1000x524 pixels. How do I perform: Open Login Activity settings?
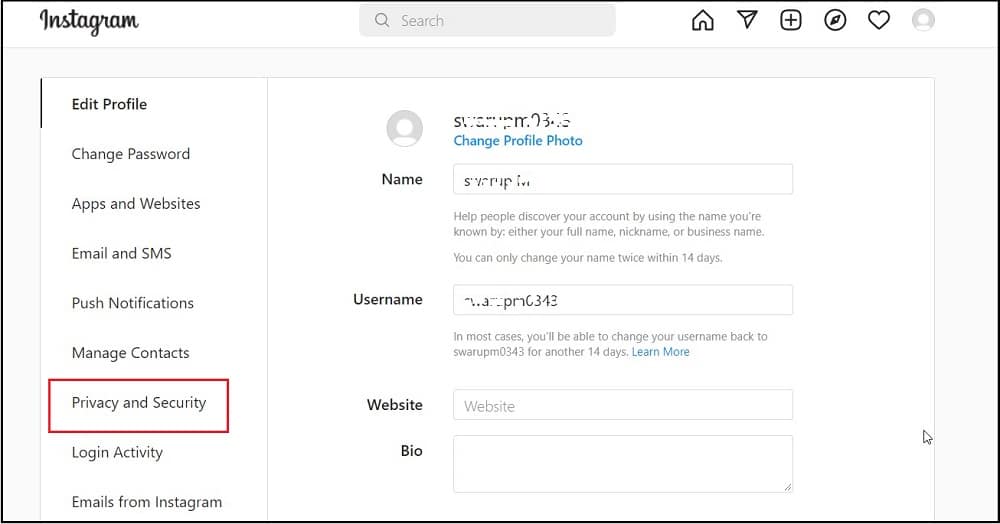pyautogui.click(x=117, y=453)
